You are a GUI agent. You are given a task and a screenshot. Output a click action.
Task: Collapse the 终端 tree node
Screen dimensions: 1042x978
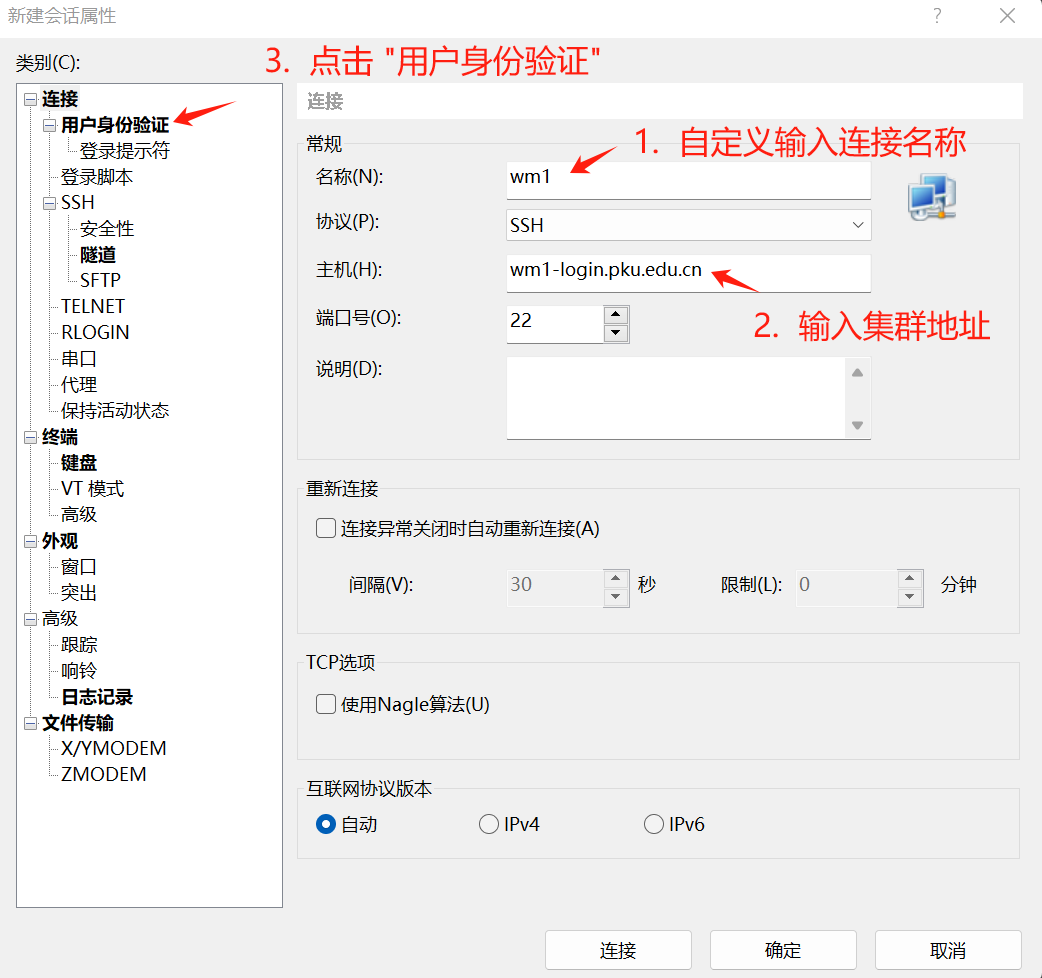[x=30, y=438]
